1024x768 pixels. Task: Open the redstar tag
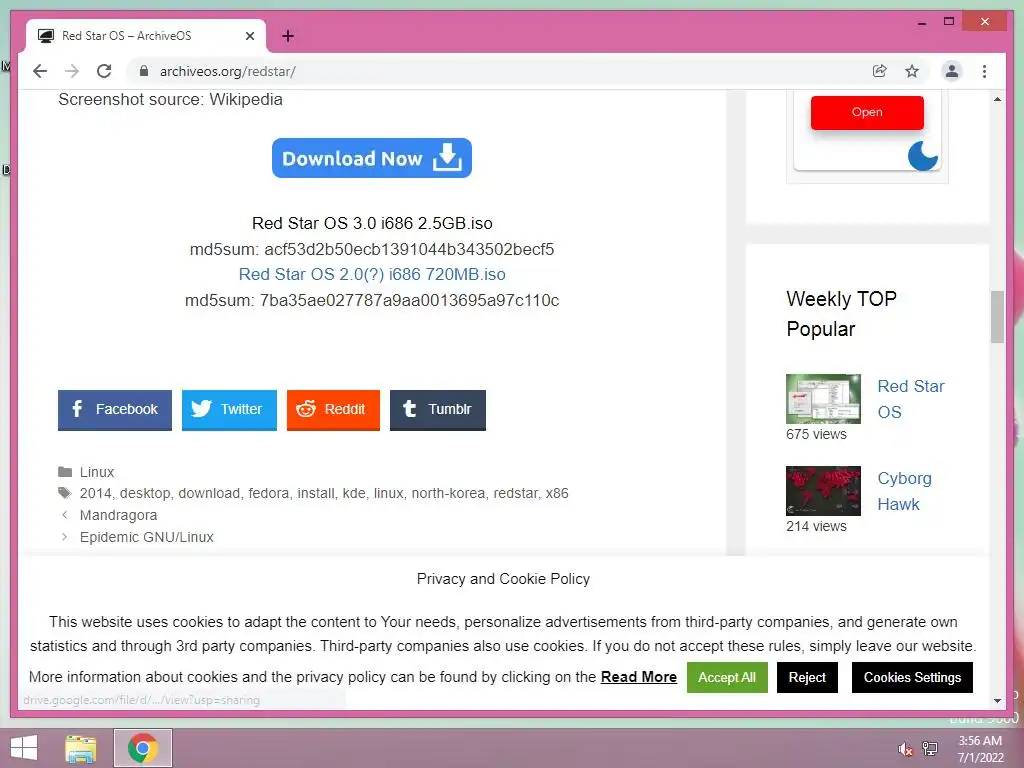click(x=515, y=493)
